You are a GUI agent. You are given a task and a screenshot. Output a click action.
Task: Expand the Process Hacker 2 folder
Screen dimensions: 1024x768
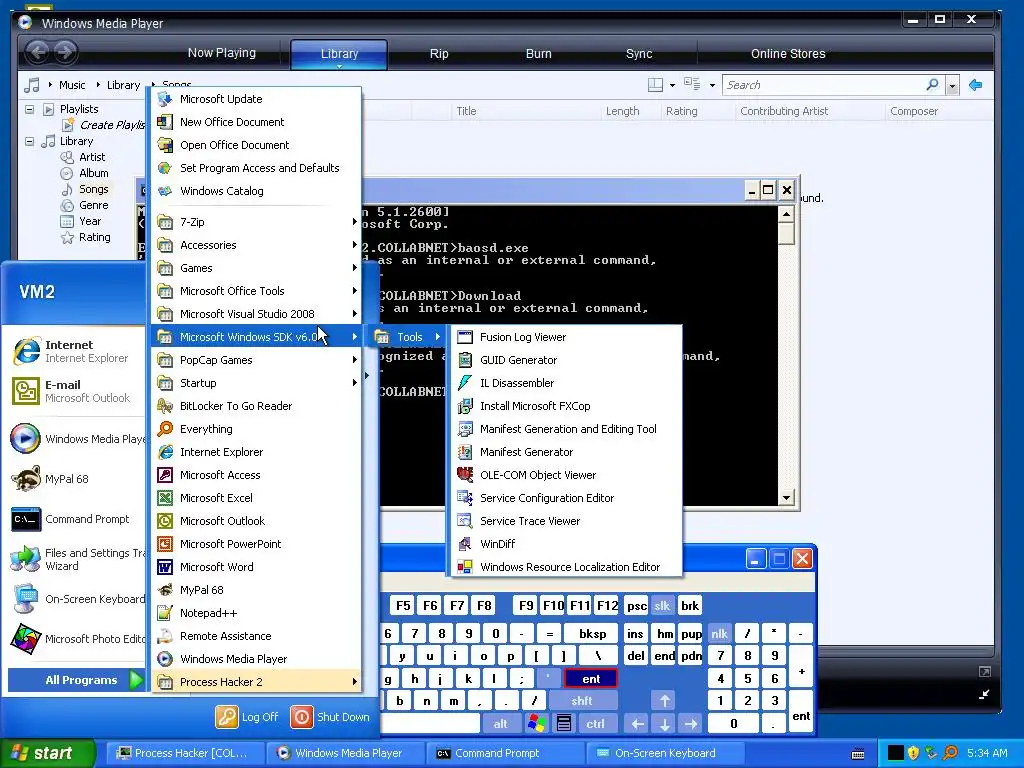[x=257, y=682]
